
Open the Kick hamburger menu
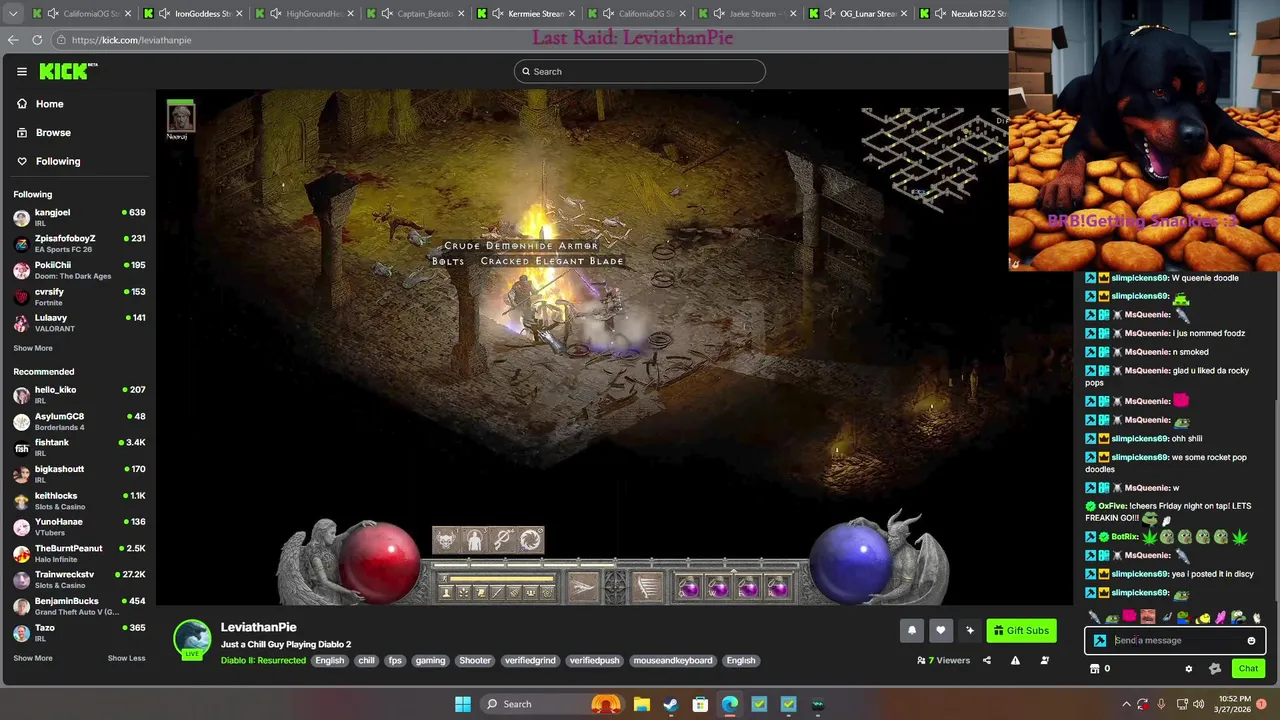click(x=21, y=71)
